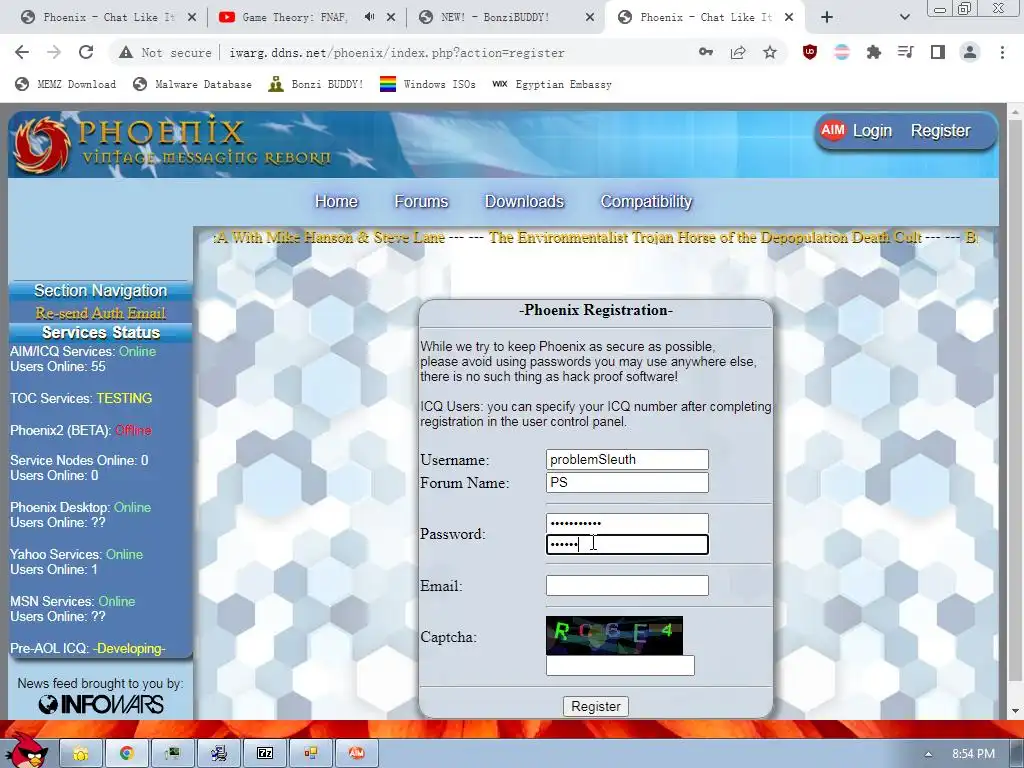Share this page via share icon
This screenshot has height=768, width=1024.
click(x=738, y=52)
